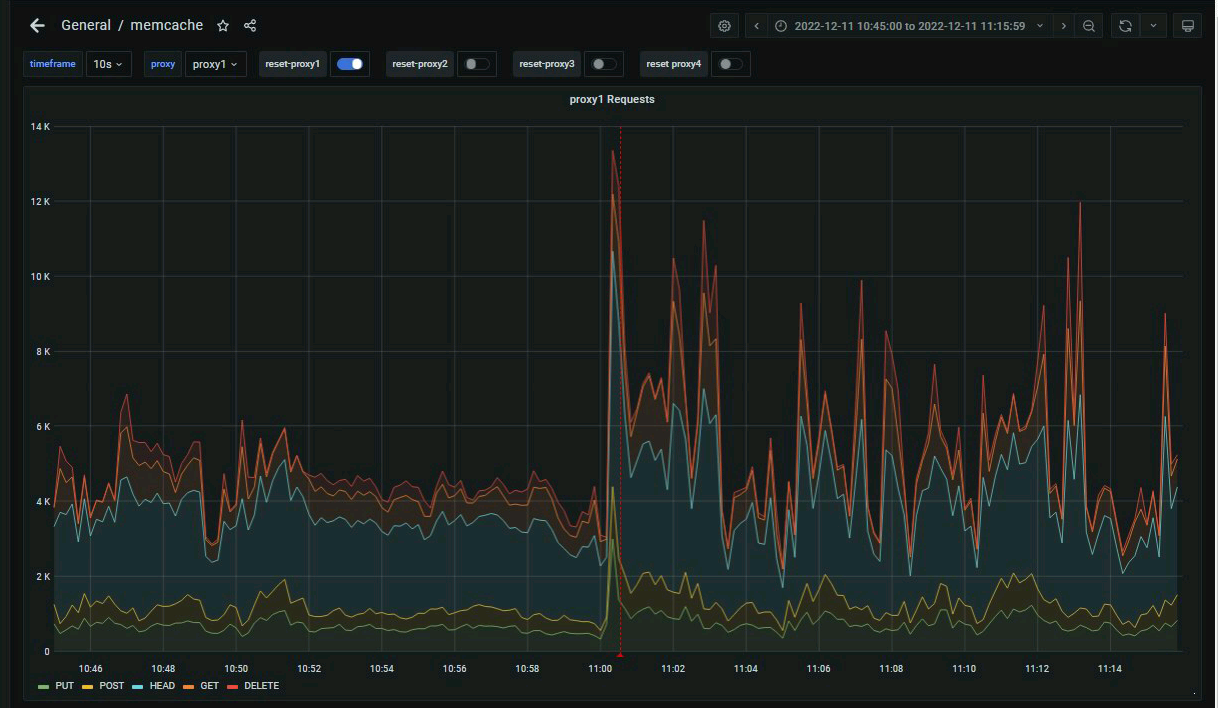Screen dimensions: 1218x708
Task: Disable the reset-proxy1 toggle
Action: pyautogui.click(x=349, y=64)
